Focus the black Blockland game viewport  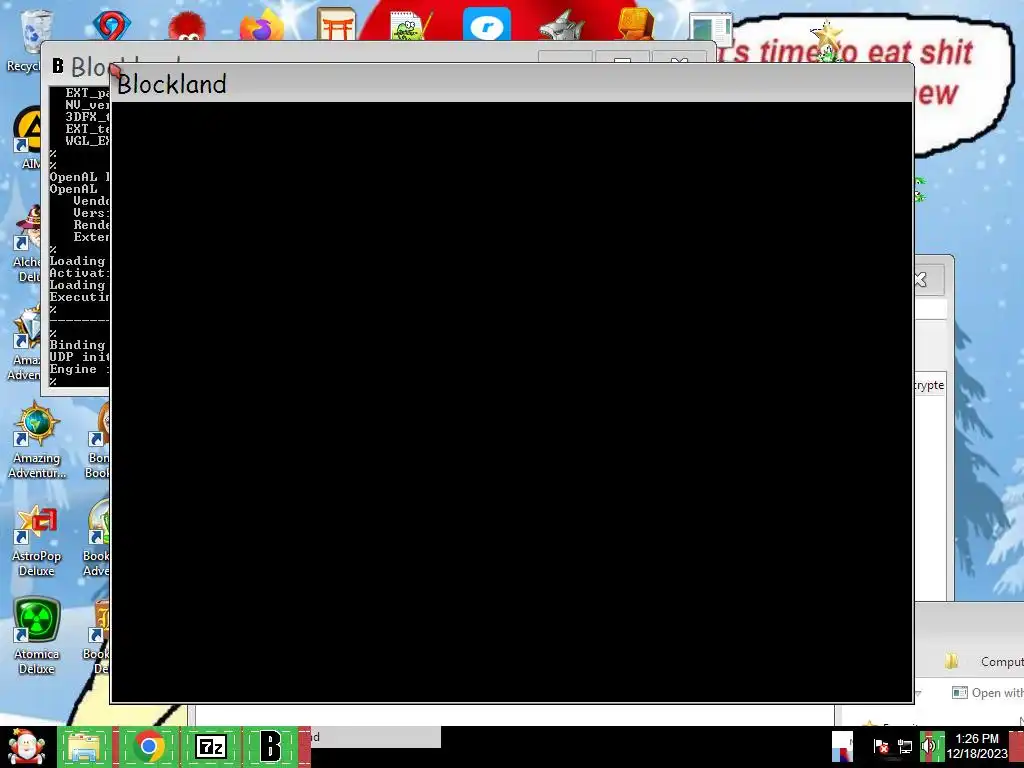(x=511, y=402)
